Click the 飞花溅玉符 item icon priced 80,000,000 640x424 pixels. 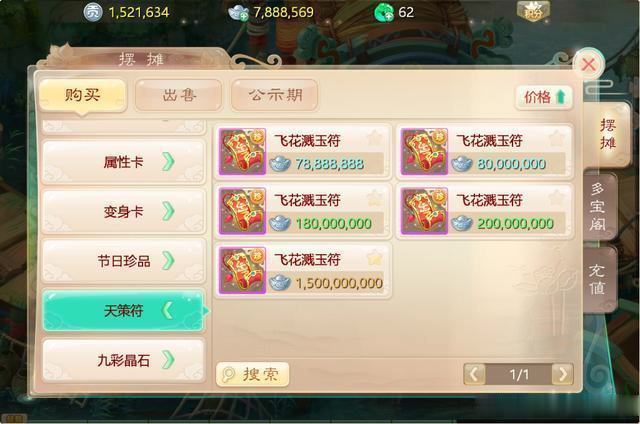[x=424, y=151]
